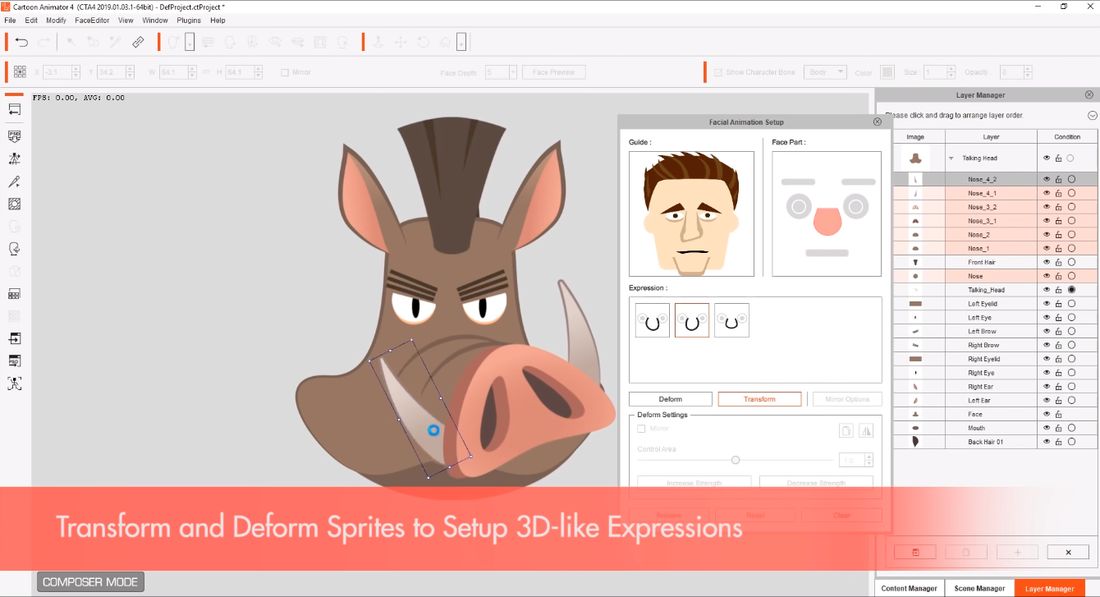Open the Window menu

(x=155, y=20)
